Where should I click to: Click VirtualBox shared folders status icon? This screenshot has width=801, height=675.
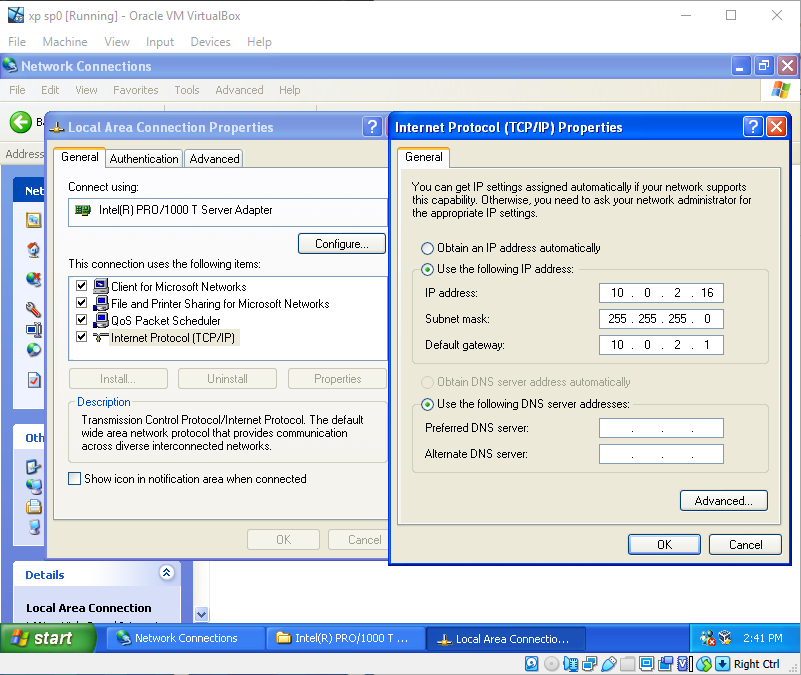pos(628,664)
